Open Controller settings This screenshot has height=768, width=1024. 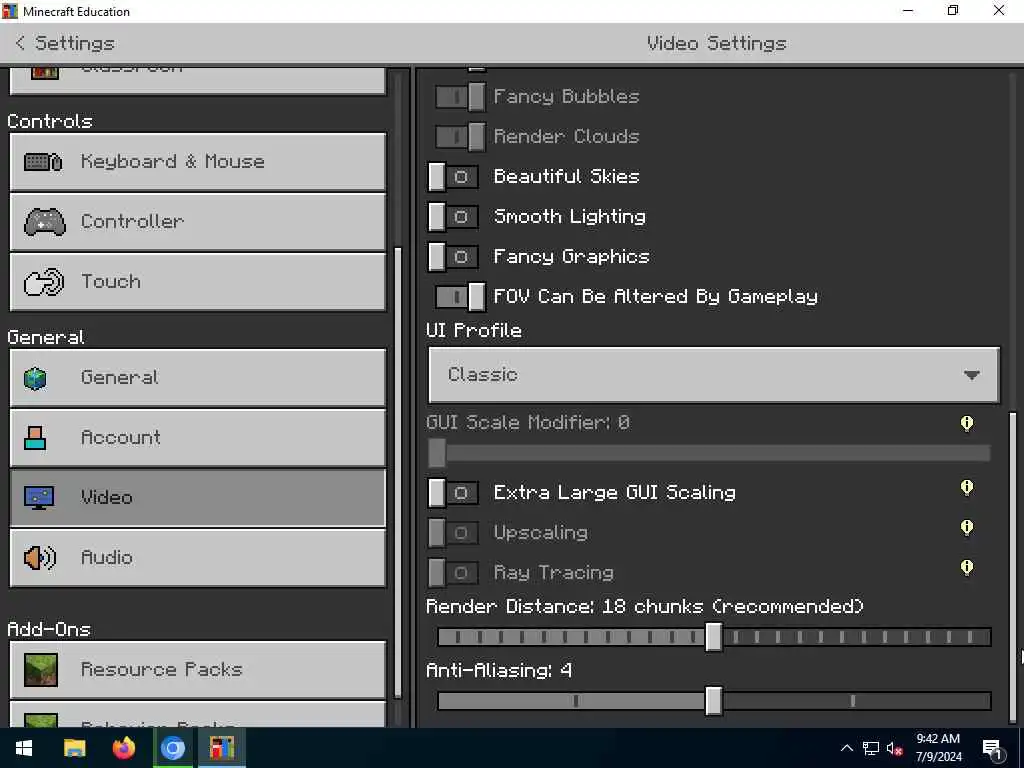197,222
